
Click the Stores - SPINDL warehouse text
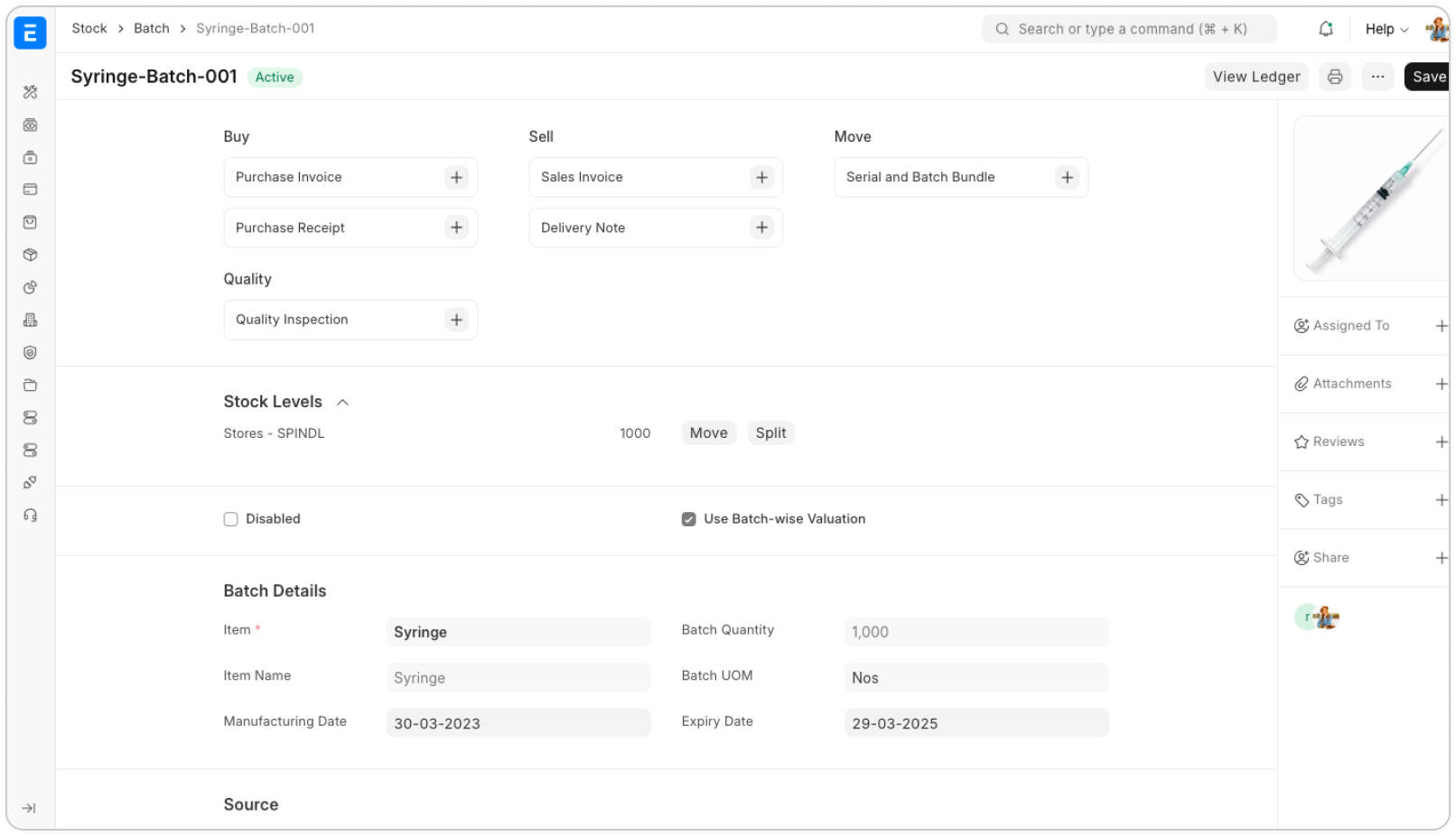click(x=274, y=433)
